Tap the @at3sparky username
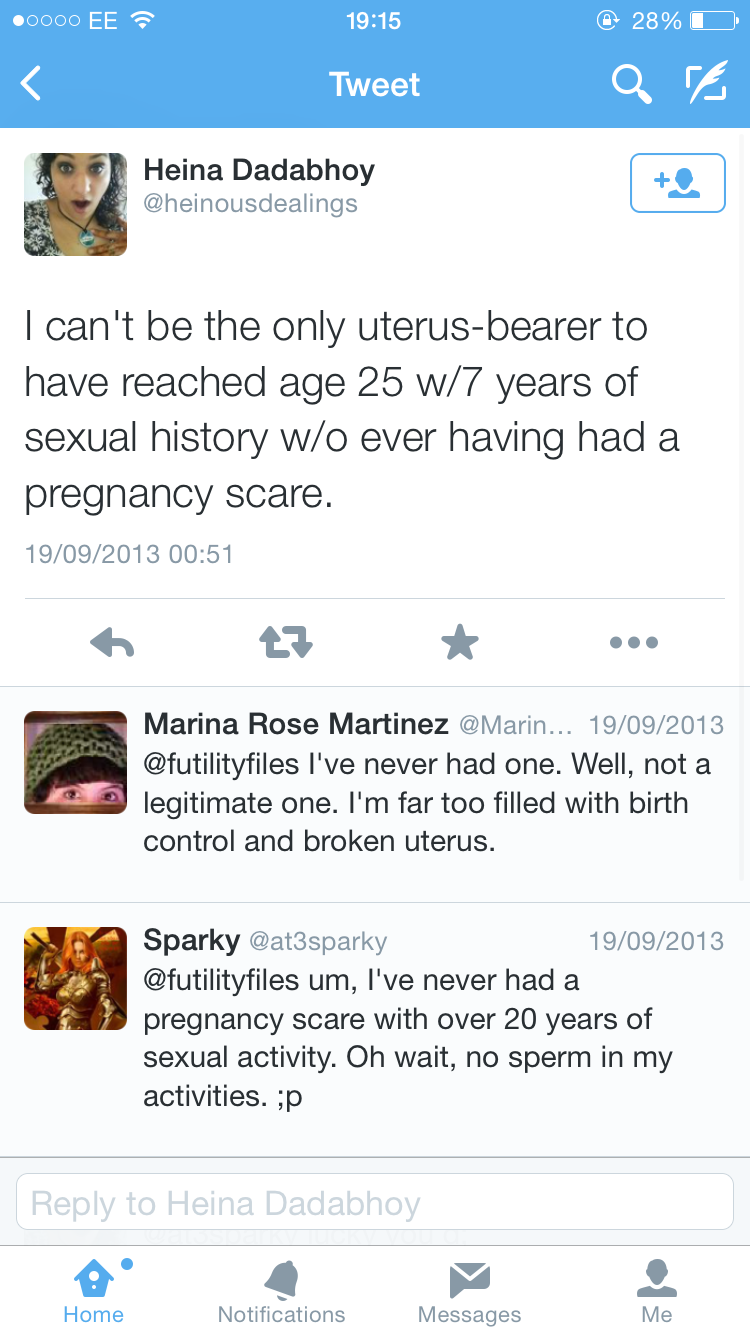Screen dimensions: 750x1334 click(x=317, y=942)
